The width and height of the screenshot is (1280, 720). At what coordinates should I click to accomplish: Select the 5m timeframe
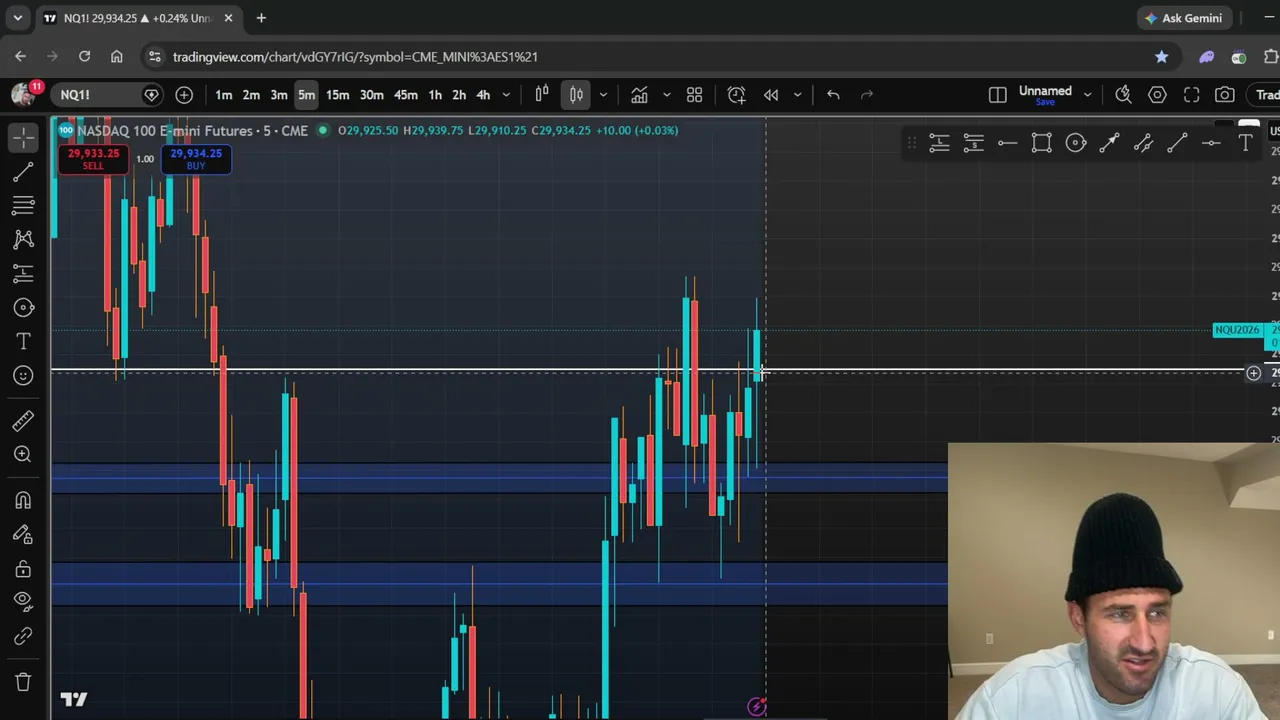click(x=306, y=95)
